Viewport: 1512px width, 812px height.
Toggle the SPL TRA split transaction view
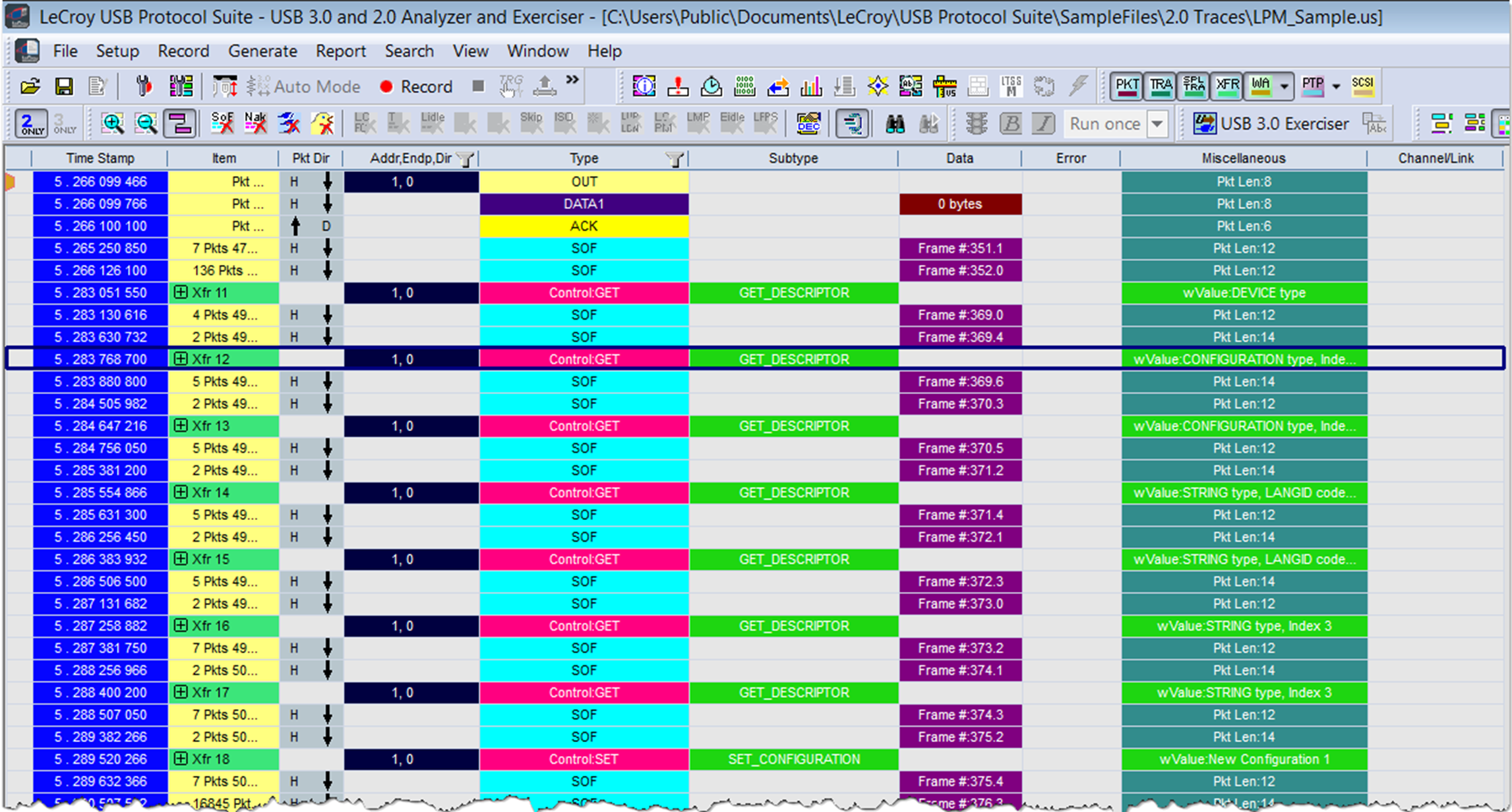[1194, 86]
